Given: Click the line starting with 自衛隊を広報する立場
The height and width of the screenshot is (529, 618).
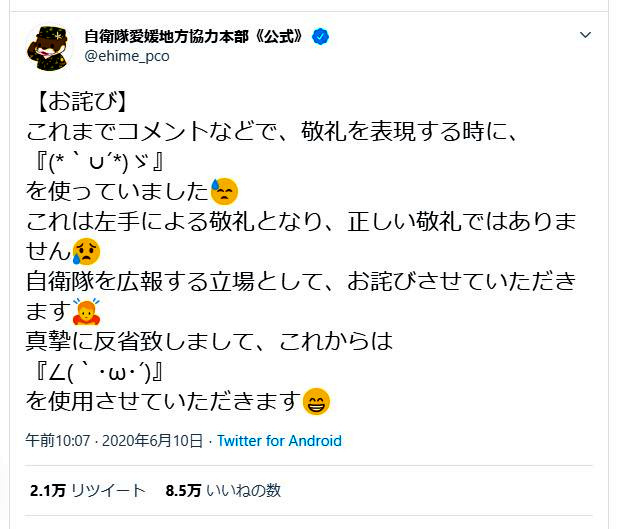Looking at the screenshot, I should 300,280.
